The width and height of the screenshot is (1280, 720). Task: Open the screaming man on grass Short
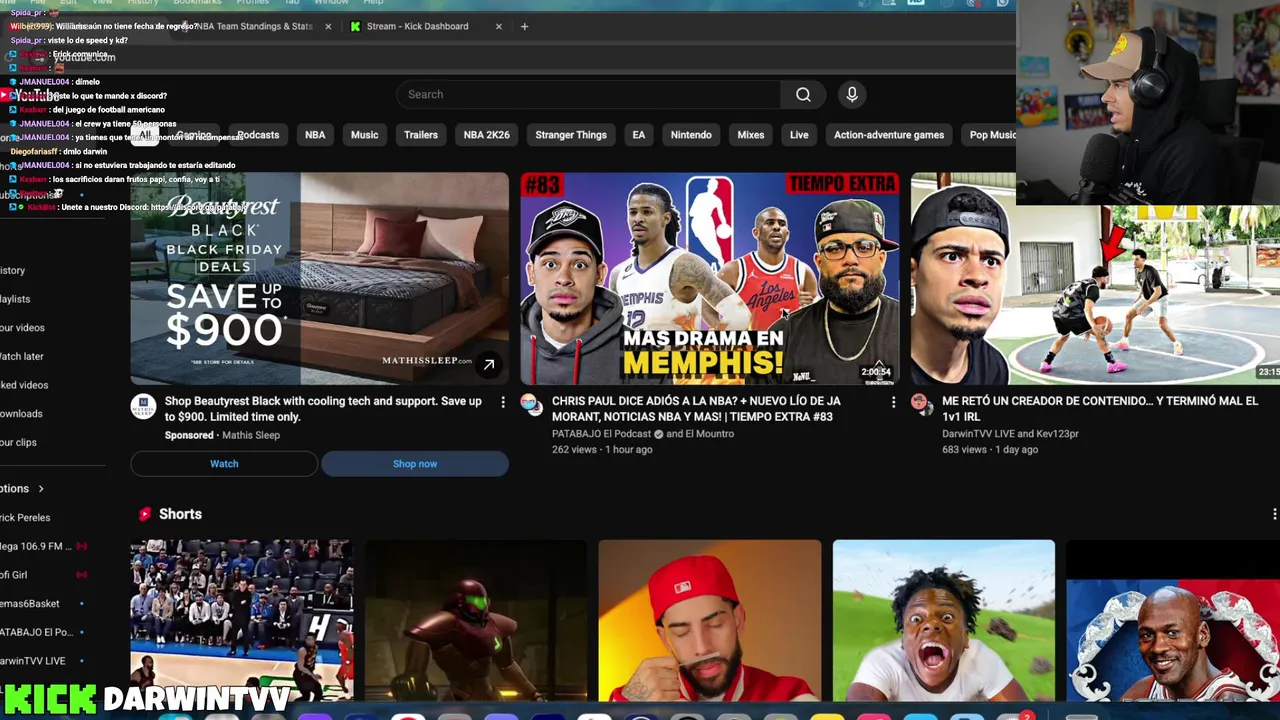[944, 621]
